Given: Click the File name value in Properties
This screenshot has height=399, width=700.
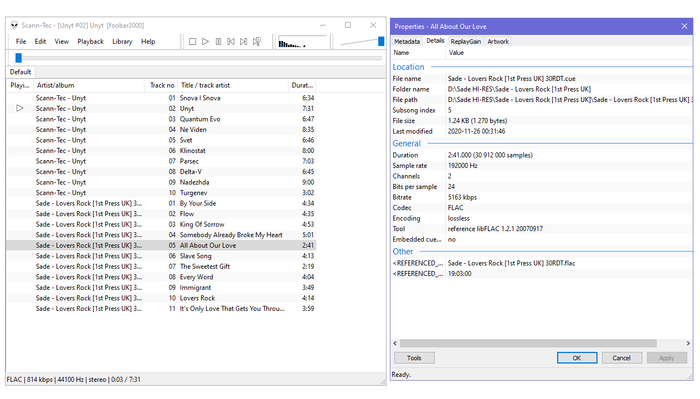Looking at the screenshot, I should click(x=512, y=79).
